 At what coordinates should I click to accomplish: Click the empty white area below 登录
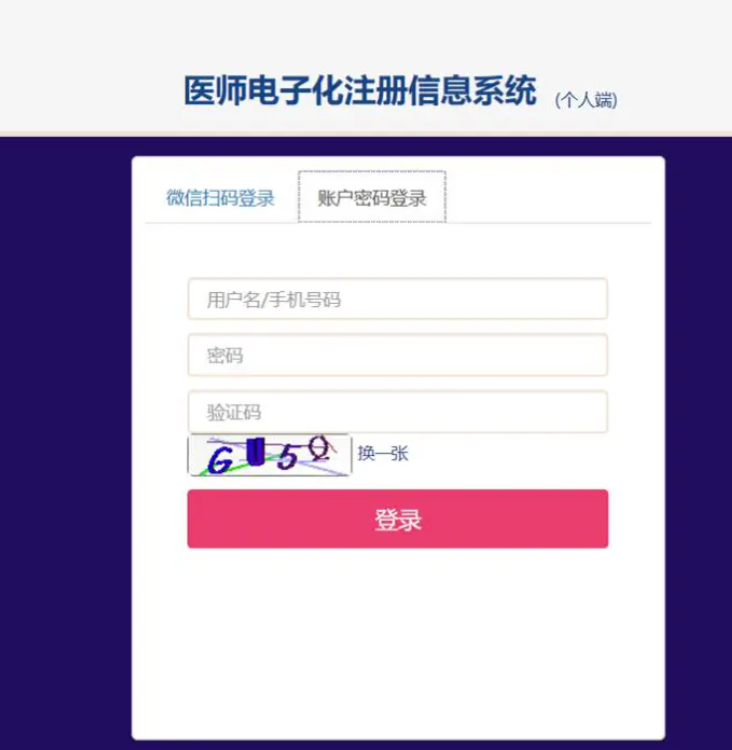(x=398, y=641)
